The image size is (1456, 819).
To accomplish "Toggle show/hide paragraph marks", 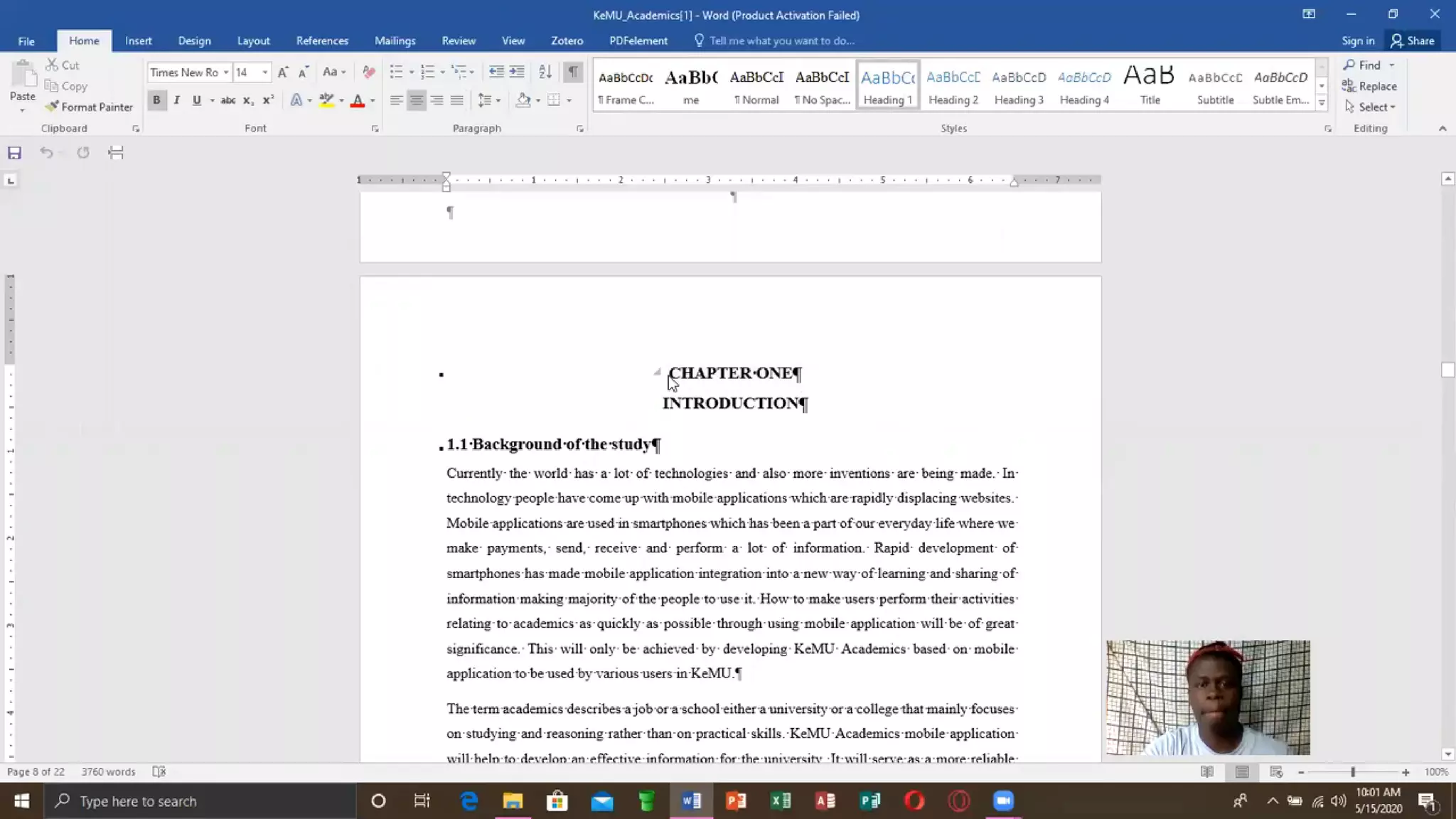I will pyautogui.click(x=572, y=72).
